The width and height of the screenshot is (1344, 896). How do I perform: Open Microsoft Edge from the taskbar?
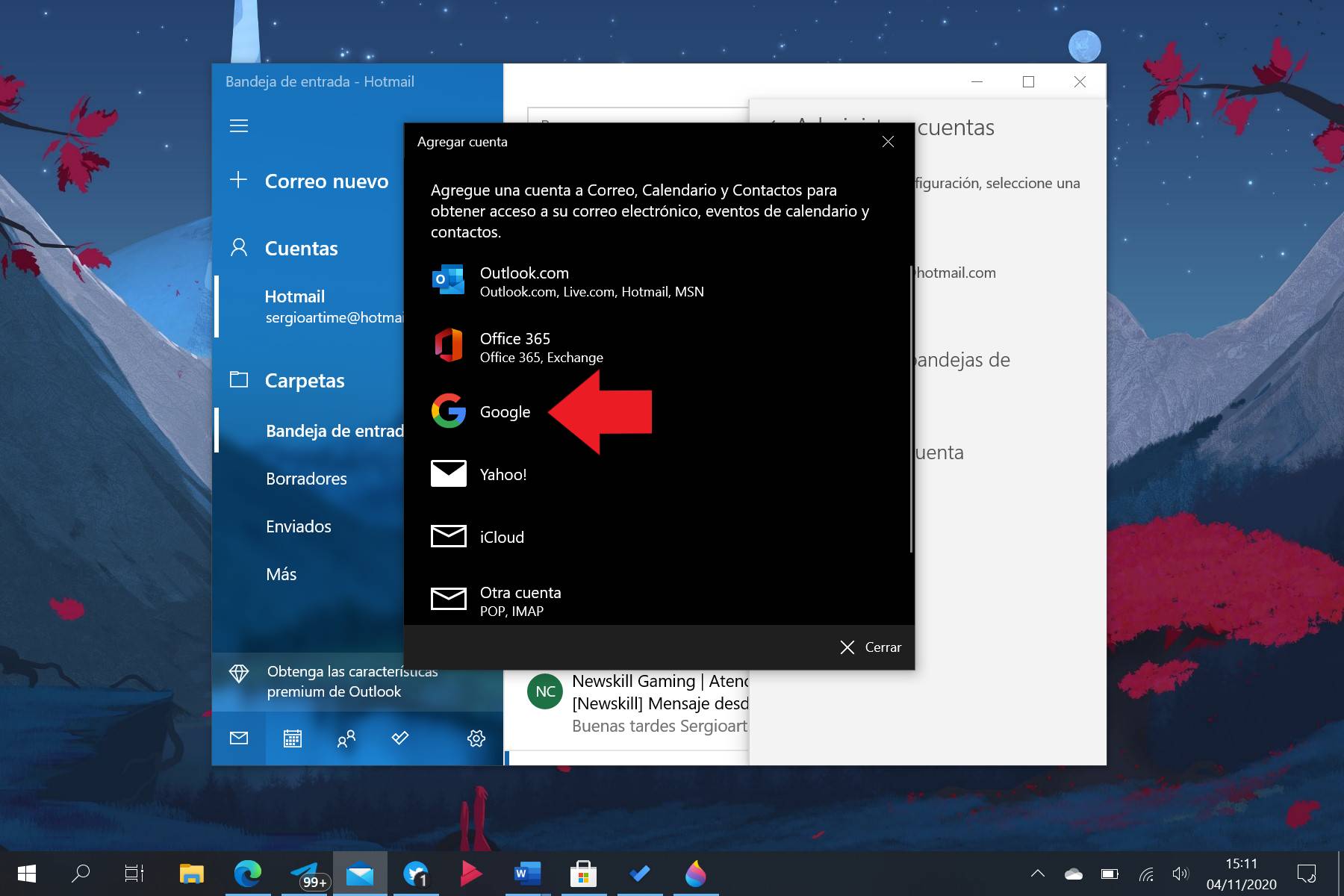pos(249,874)
